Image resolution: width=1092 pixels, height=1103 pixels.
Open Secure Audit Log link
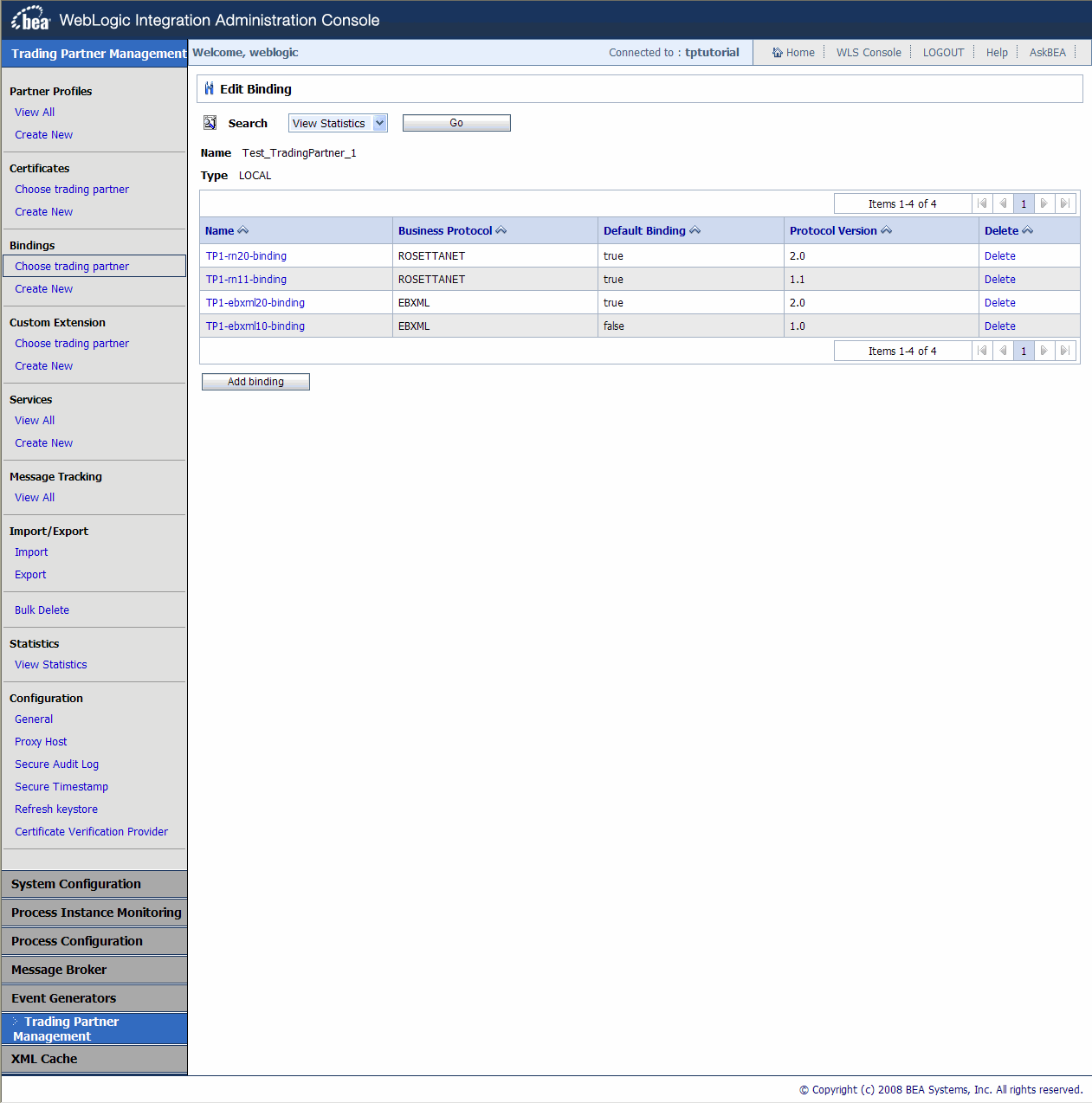(x=56, y=764)
